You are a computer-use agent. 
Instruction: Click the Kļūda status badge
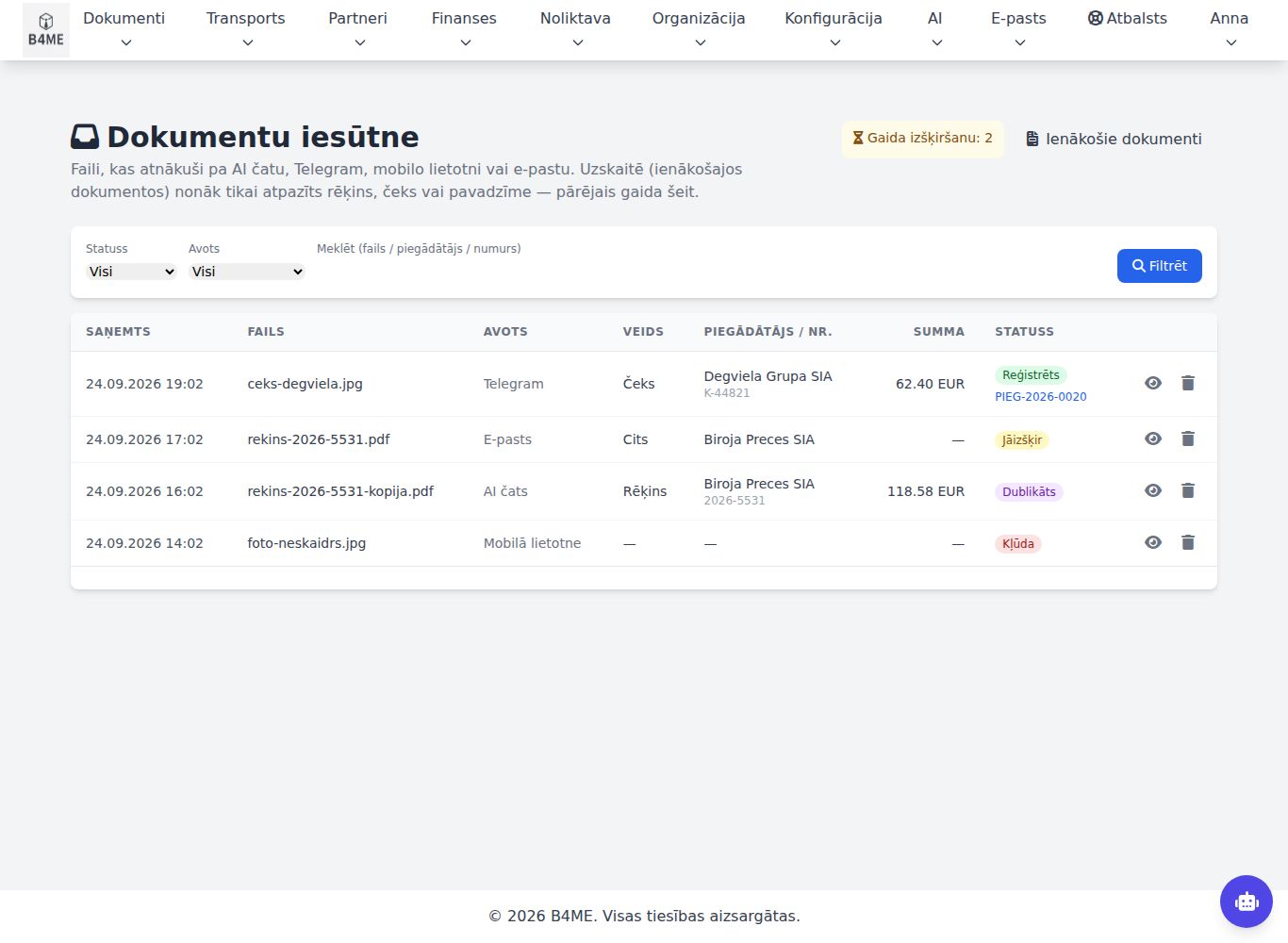1018,544
